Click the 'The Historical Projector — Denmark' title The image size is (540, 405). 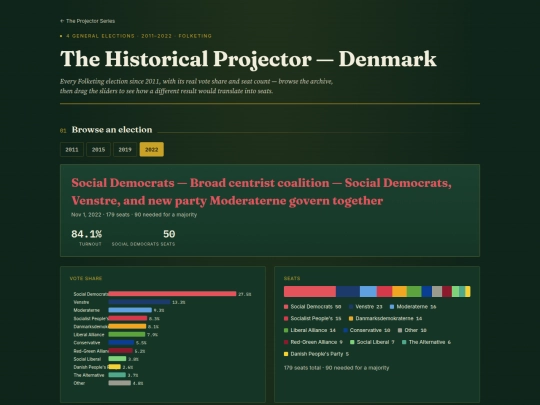click(248, 59)
